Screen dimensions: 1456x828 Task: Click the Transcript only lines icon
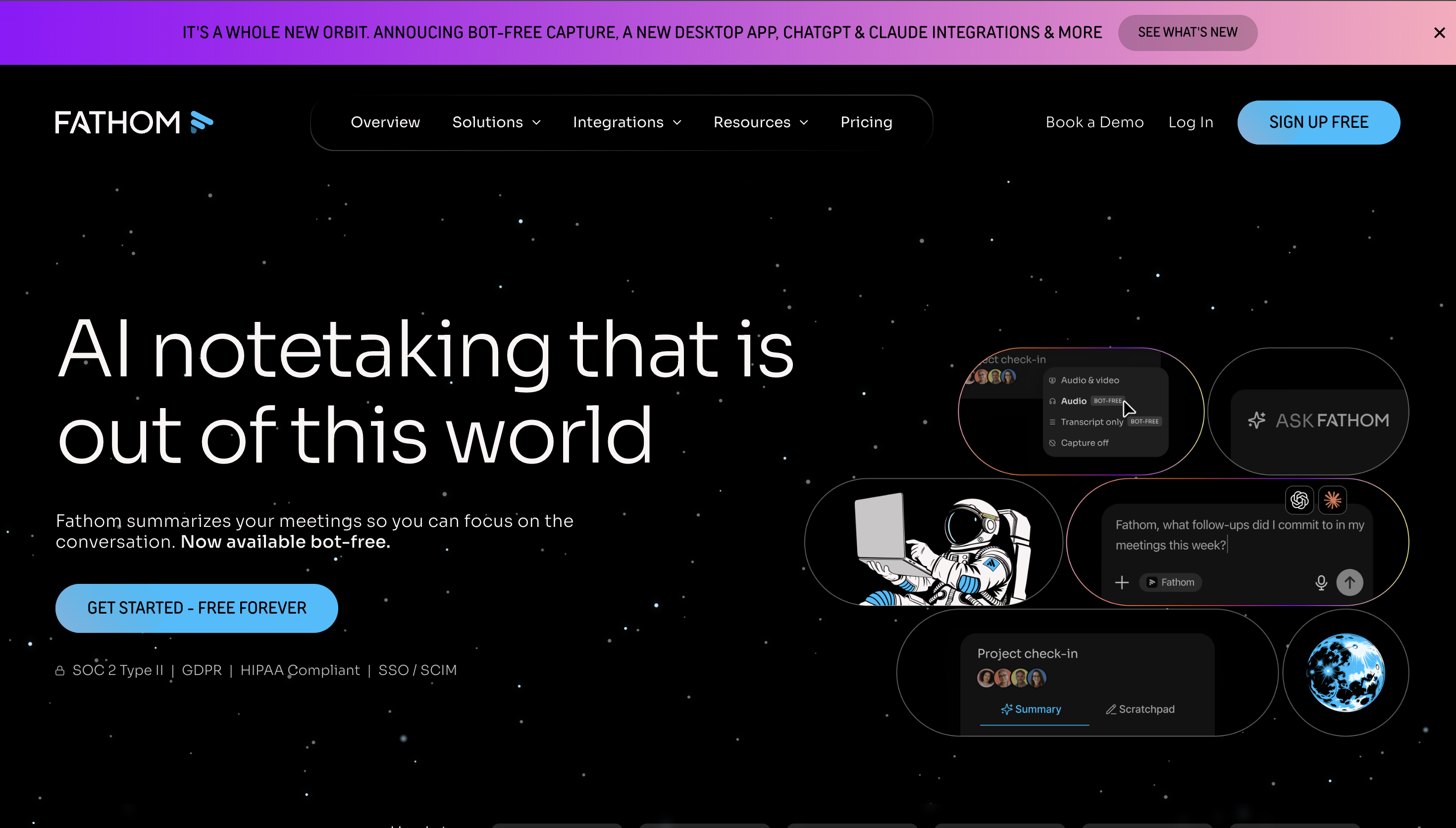1052,422
